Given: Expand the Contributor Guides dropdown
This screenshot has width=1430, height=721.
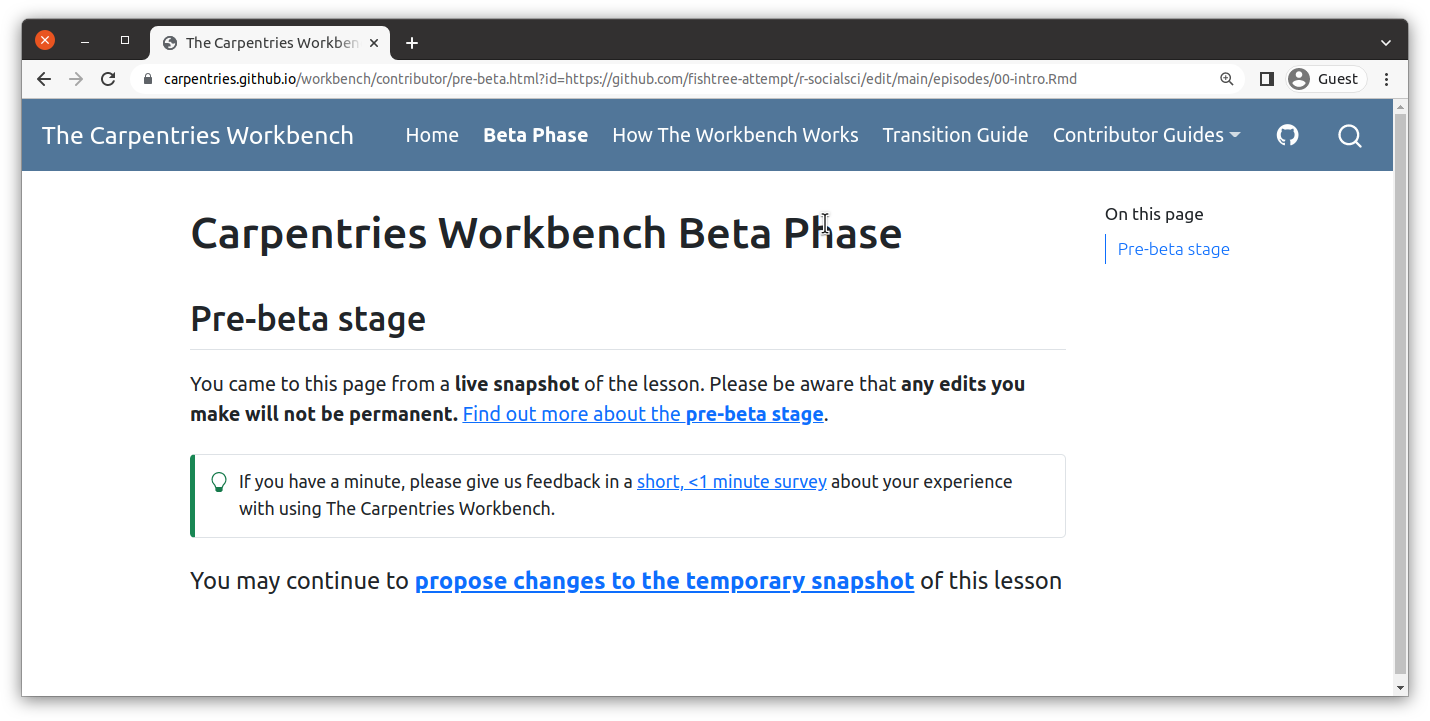Looking at the screenshot, I should tap(1146, 135).
